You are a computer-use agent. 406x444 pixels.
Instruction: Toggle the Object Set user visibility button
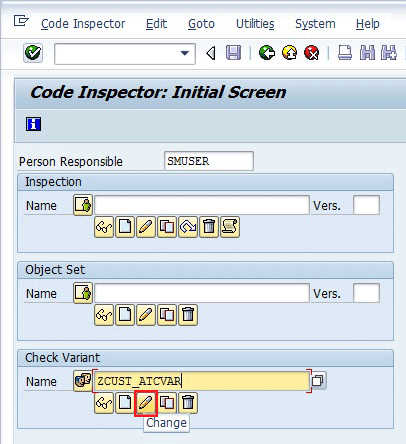(x=83, y=293)
